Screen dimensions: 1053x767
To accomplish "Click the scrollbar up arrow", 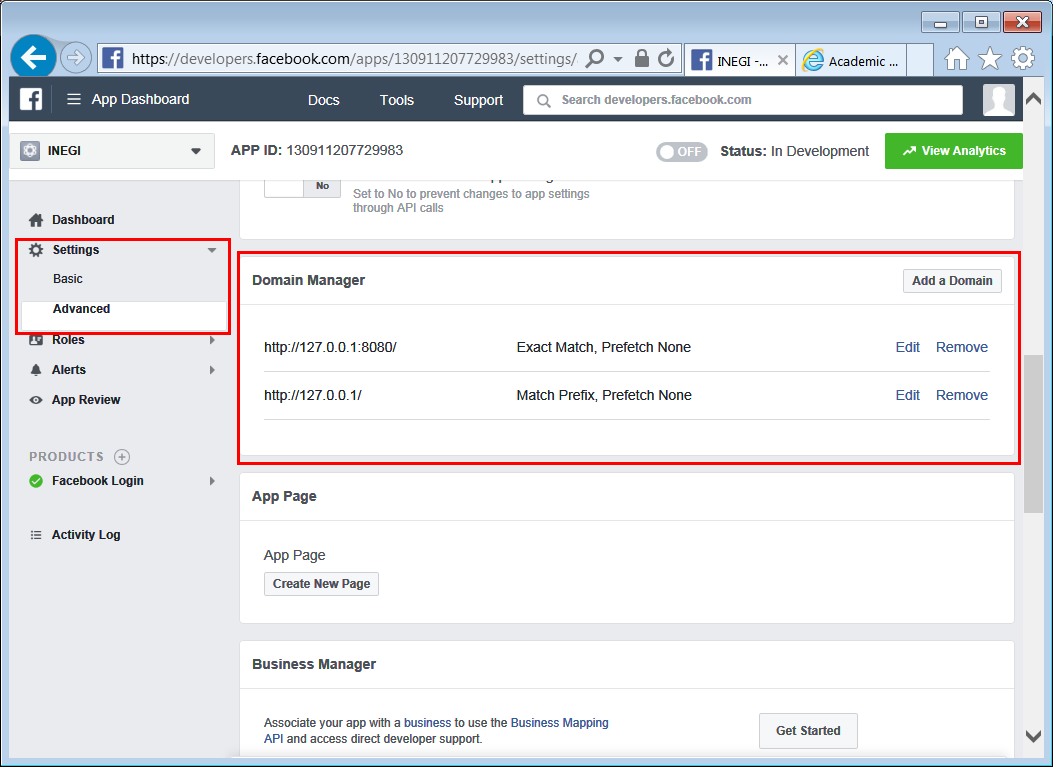I will click(1033, 99).
